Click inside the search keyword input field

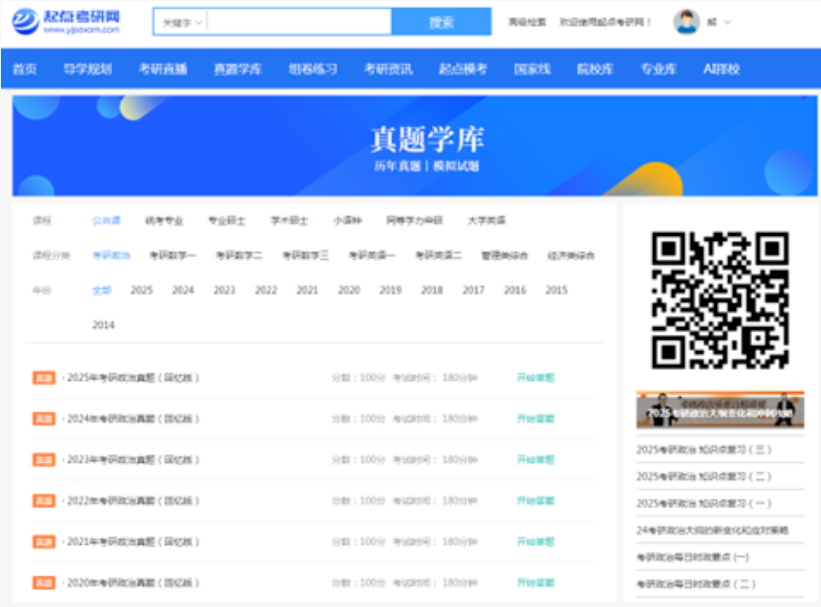[300, 22]
